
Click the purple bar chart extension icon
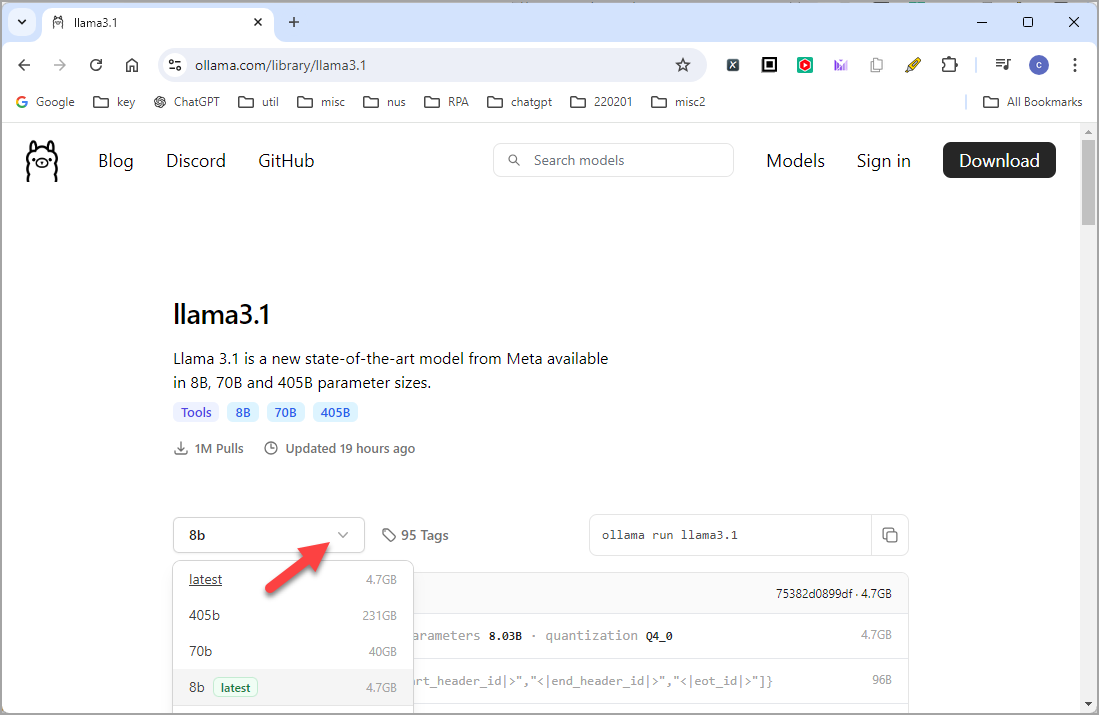[840, 65]
